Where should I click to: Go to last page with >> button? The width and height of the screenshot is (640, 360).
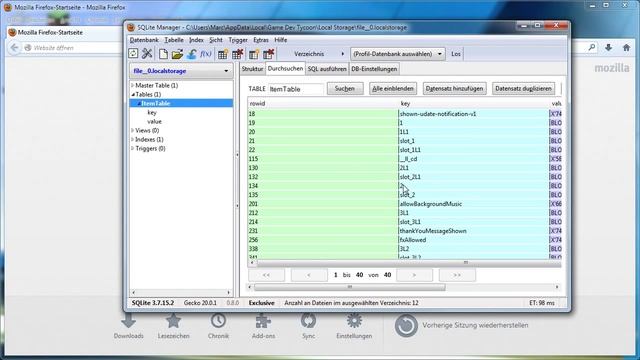tap(457, 275)
